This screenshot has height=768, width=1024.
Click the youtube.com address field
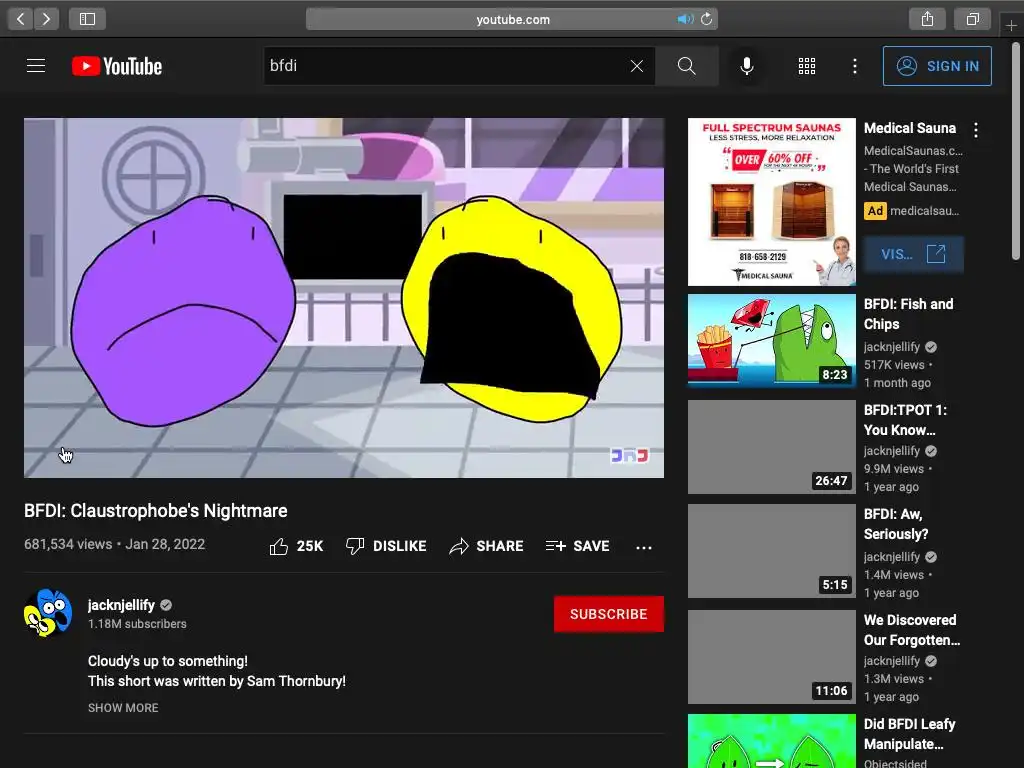coord(512,19)
